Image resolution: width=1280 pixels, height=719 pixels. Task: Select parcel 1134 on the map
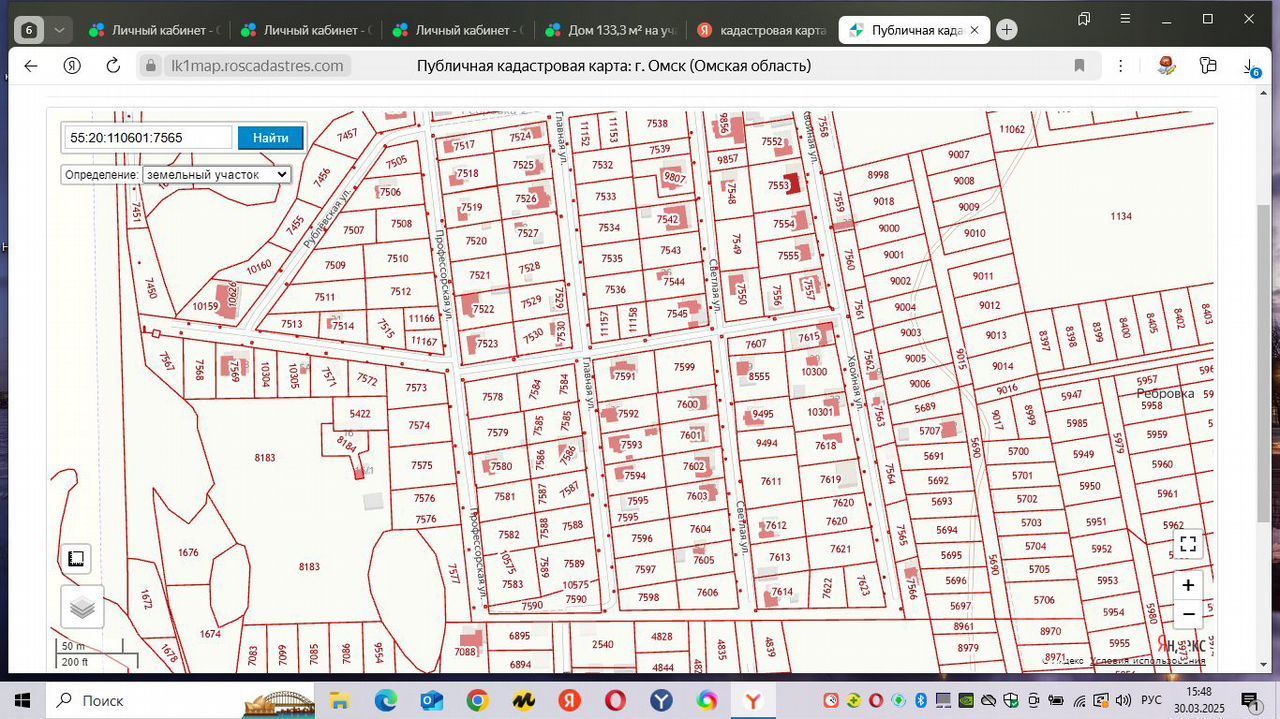[x=1120, y=216]
